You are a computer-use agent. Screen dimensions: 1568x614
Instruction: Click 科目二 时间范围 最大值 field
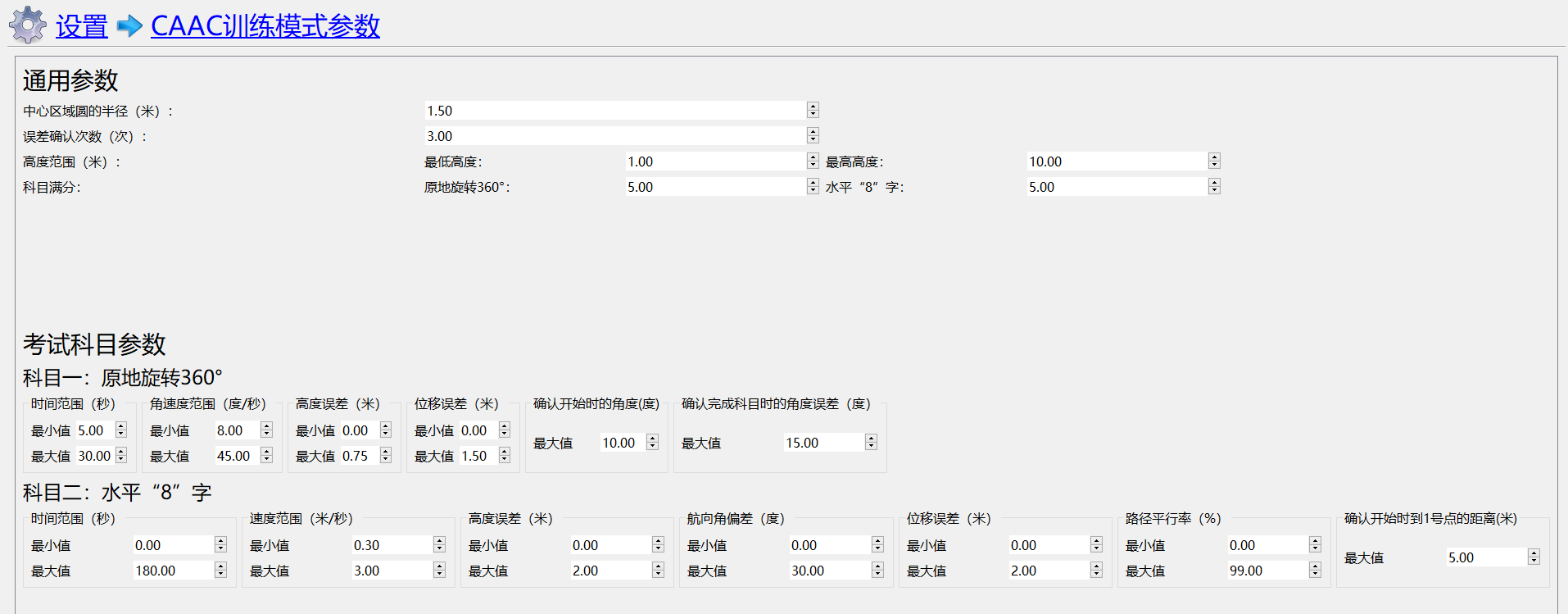click(172, 571)
